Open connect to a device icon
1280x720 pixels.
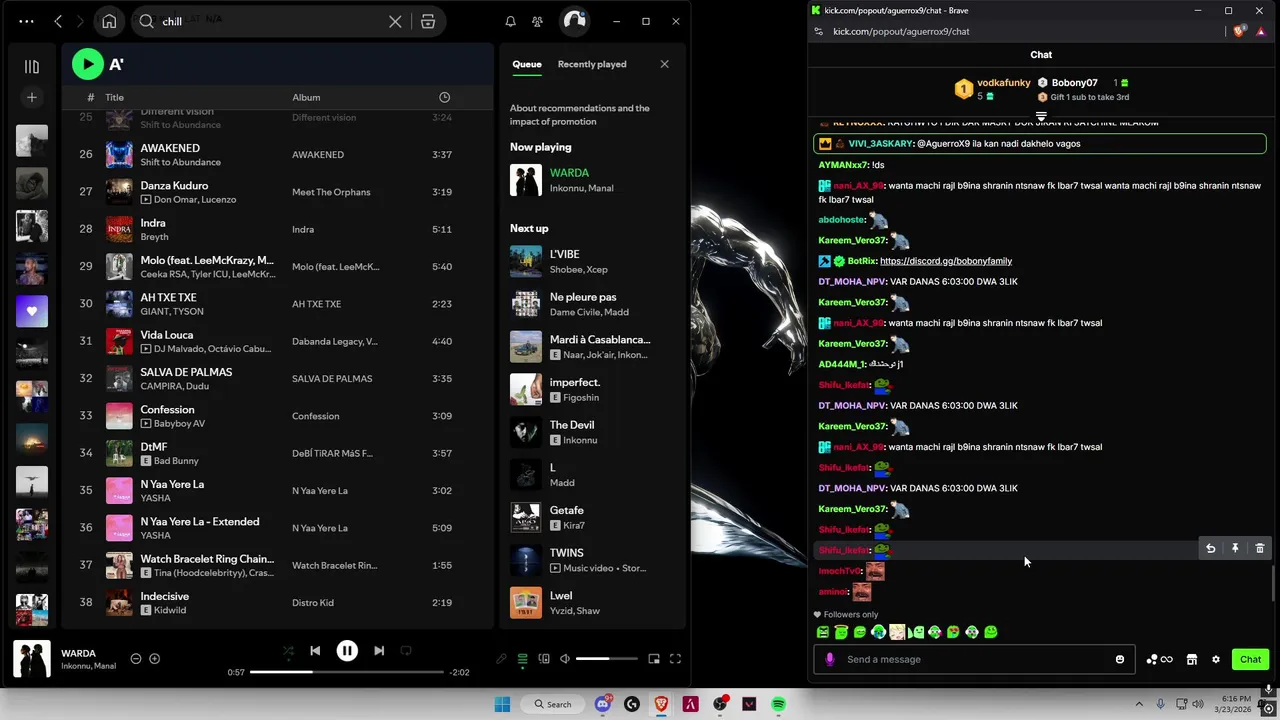(x=544, y=659)
